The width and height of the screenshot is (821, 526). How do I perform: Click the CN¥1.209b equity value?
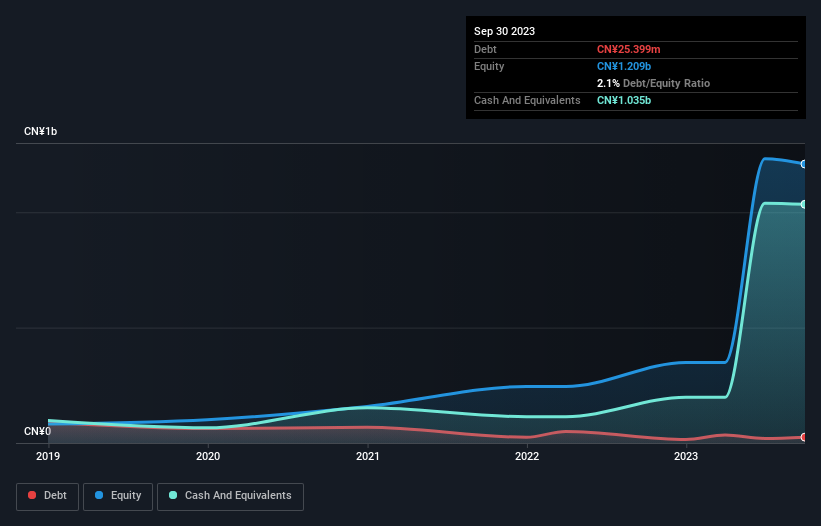(624, 66)
